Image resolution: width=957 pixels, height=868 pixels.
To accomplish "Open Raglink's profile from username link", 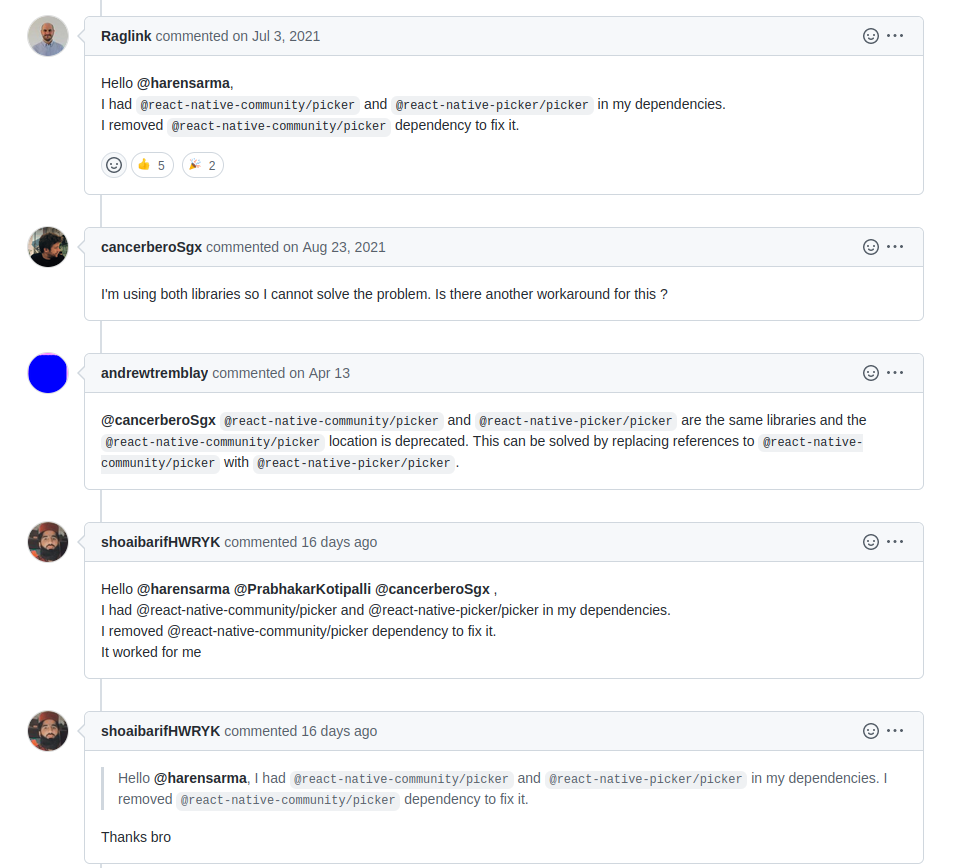I will click(126, 36).
